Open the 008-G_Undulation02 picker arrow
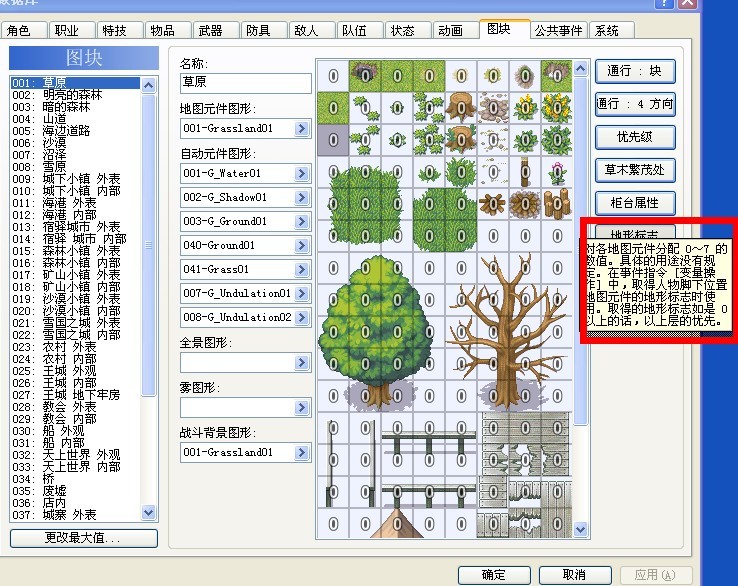This screenshot has width=738, height=586. tap(302, 318)
